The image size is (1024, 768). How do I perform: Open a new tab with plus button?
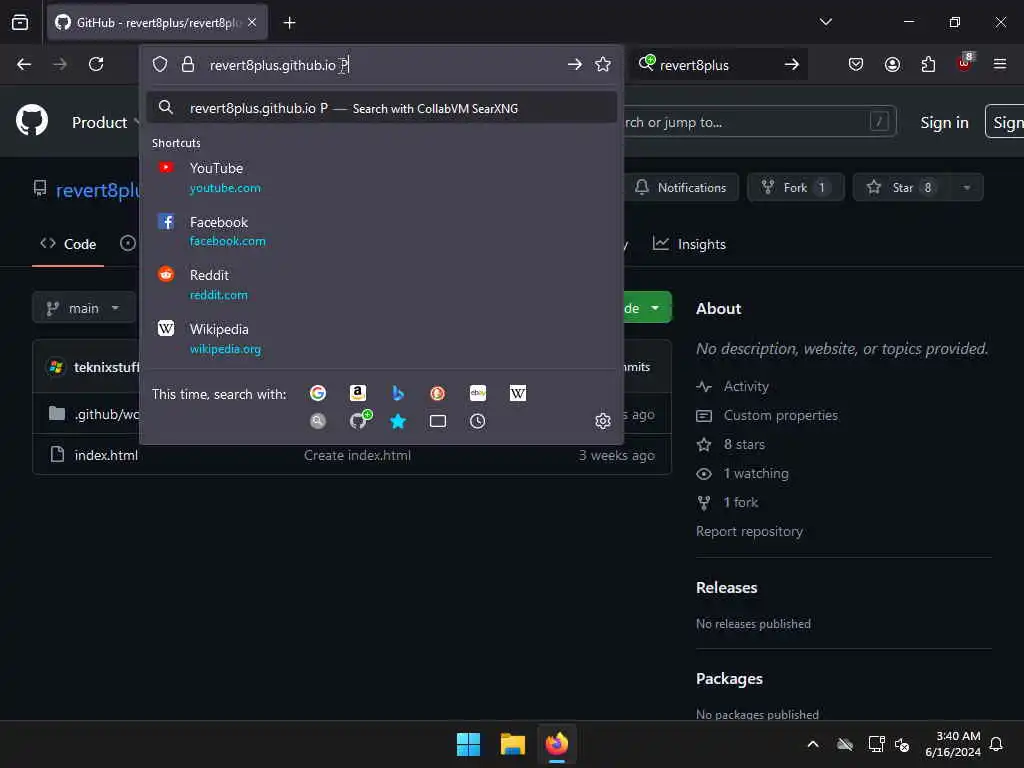click(x=289, y=23)
